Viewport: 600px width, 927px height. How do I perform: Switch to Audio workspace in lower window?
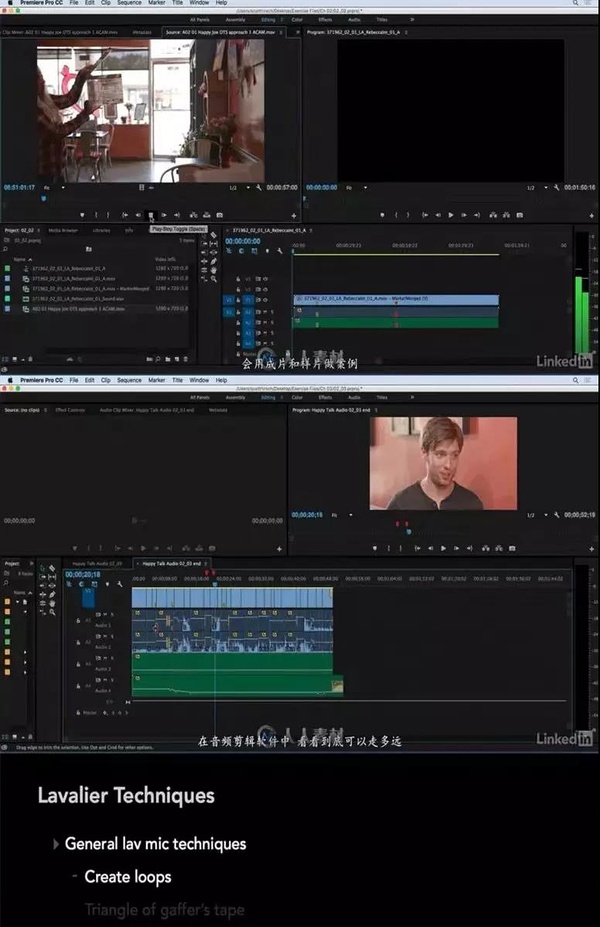click(x=354, y=397)
